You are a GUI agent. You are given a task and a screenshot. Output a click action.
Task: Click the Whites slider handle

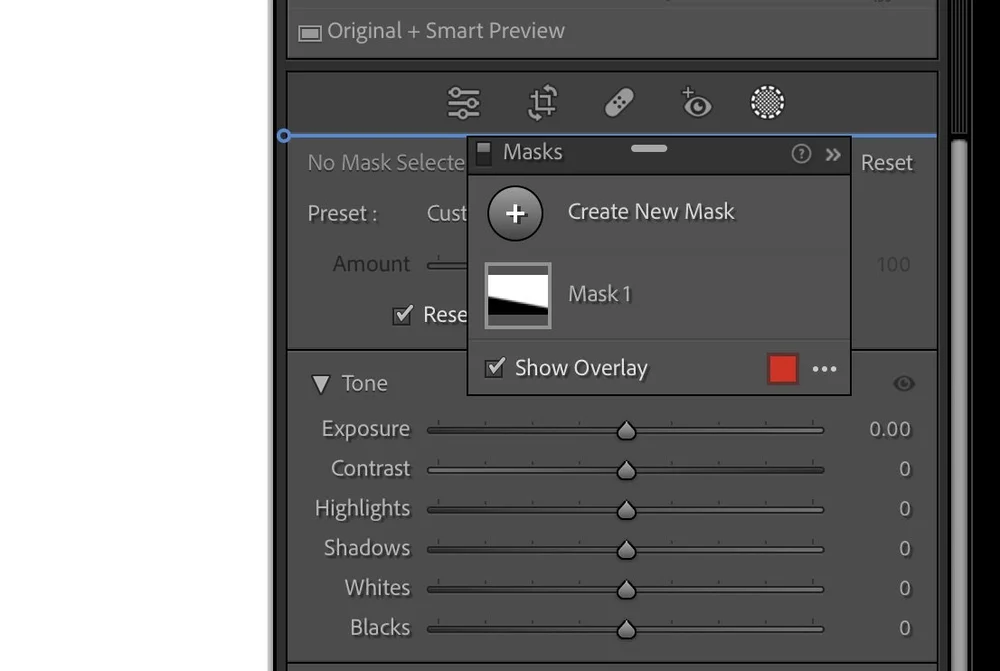click(x=626, y=589)
